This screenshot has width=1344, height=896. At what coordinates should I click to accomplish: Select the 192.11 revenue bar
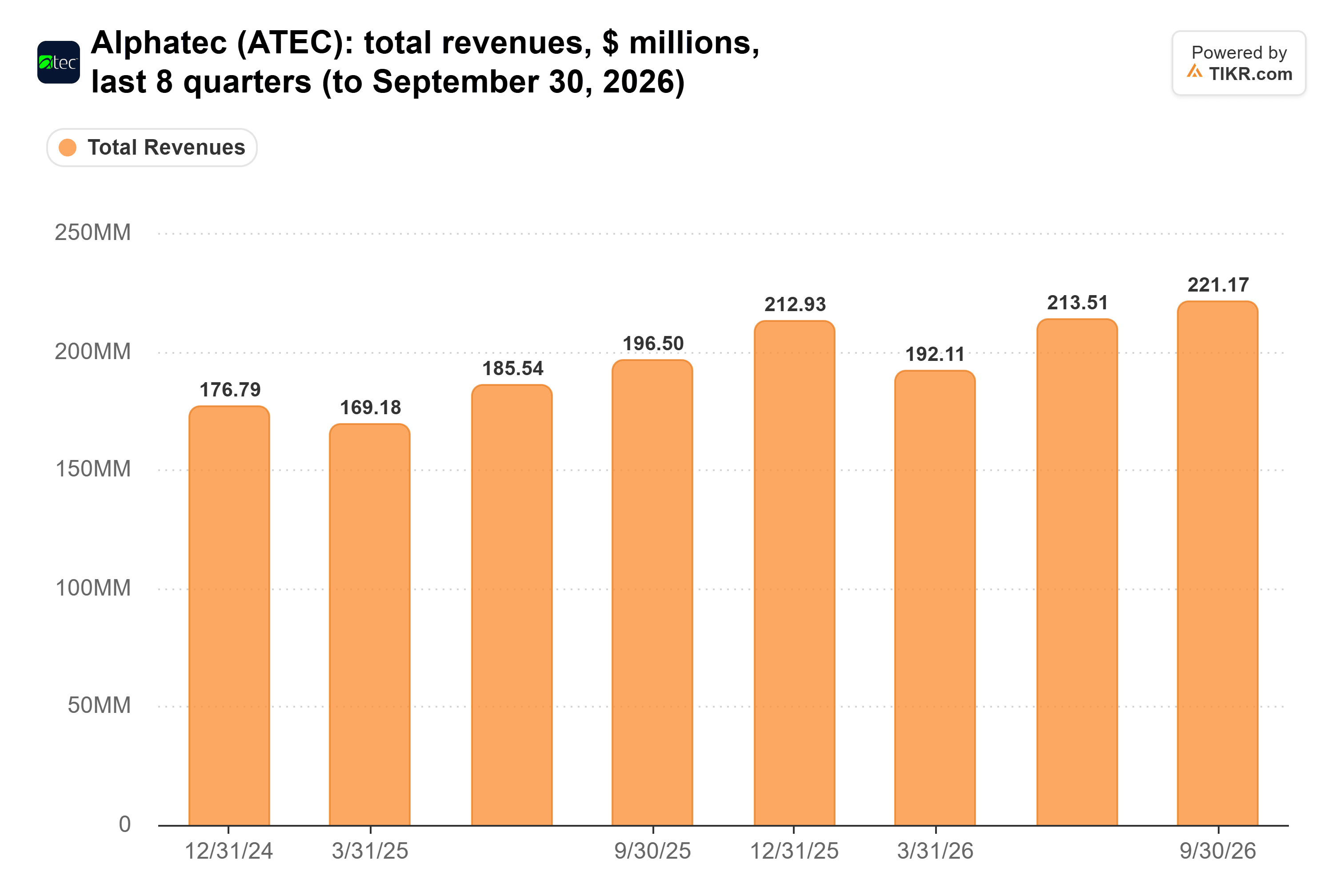pos(935,598)
